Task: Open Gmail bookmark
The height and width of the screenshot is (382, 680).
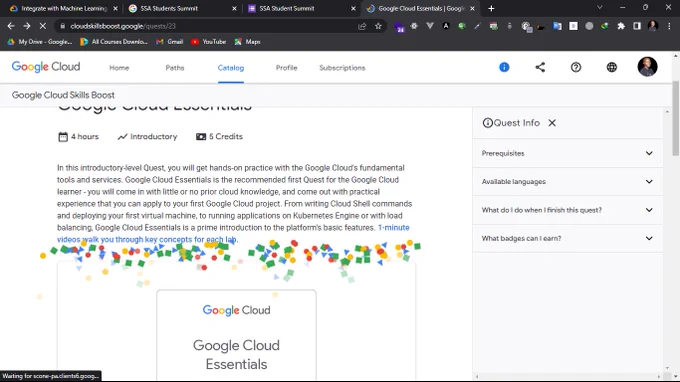Action: coord(170,42)
